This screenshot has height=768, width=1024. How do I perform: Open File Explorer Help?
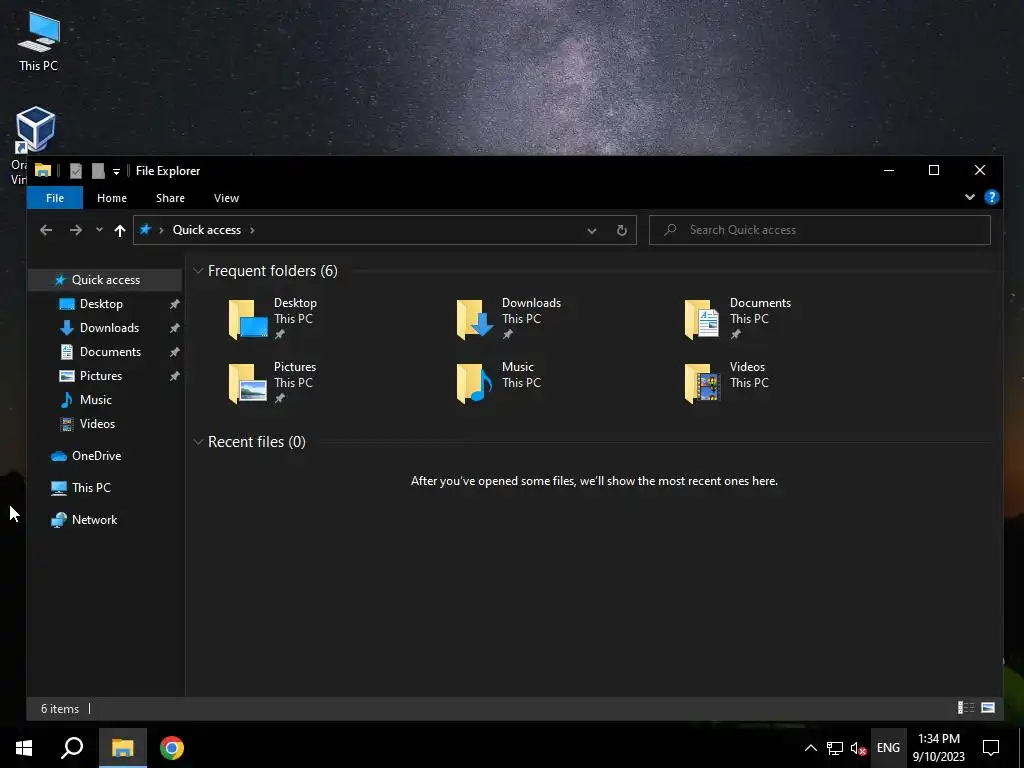tap(991, 197)
